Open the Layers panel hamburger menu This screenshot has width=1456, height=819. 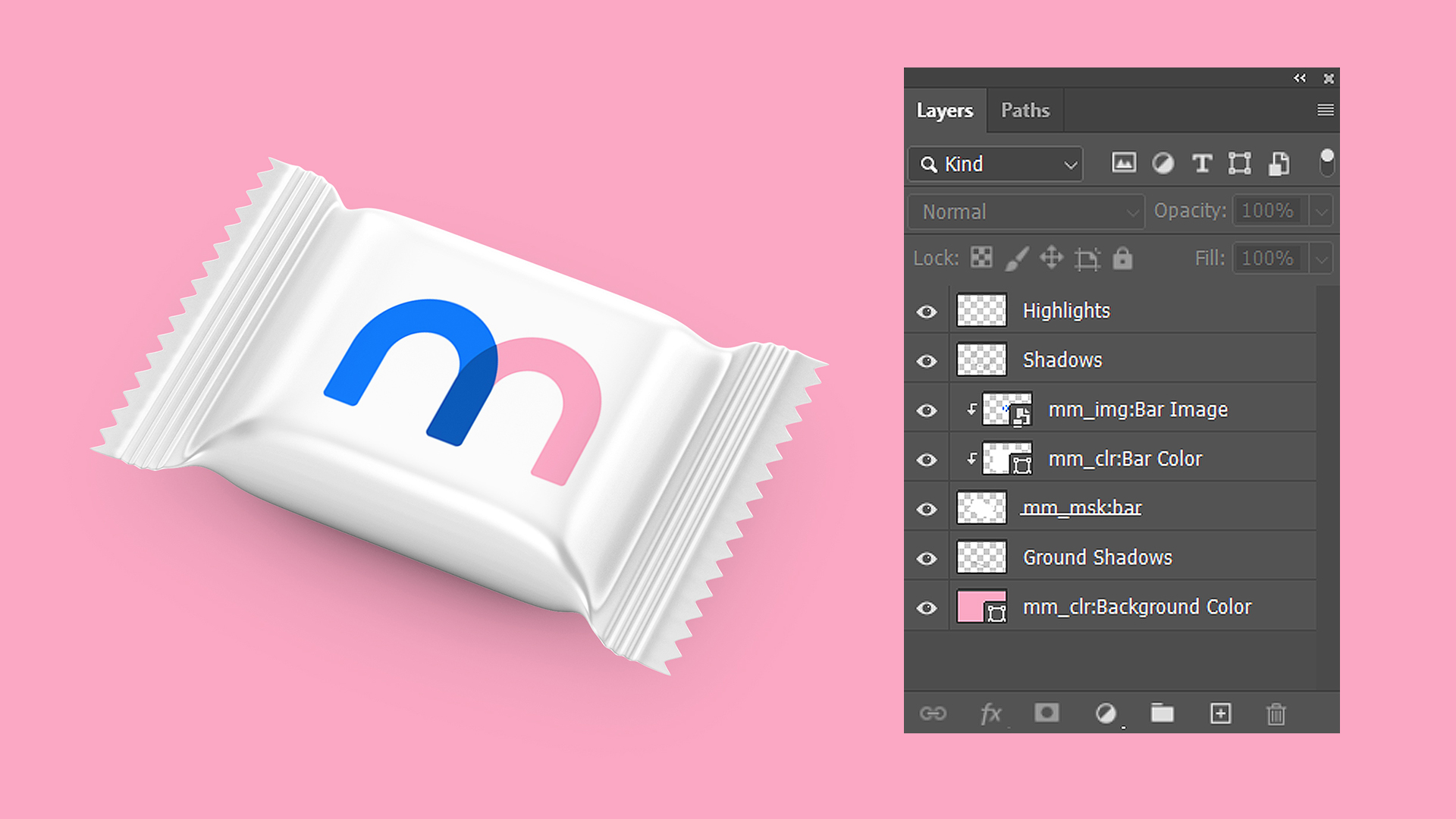click(1326, 110)
